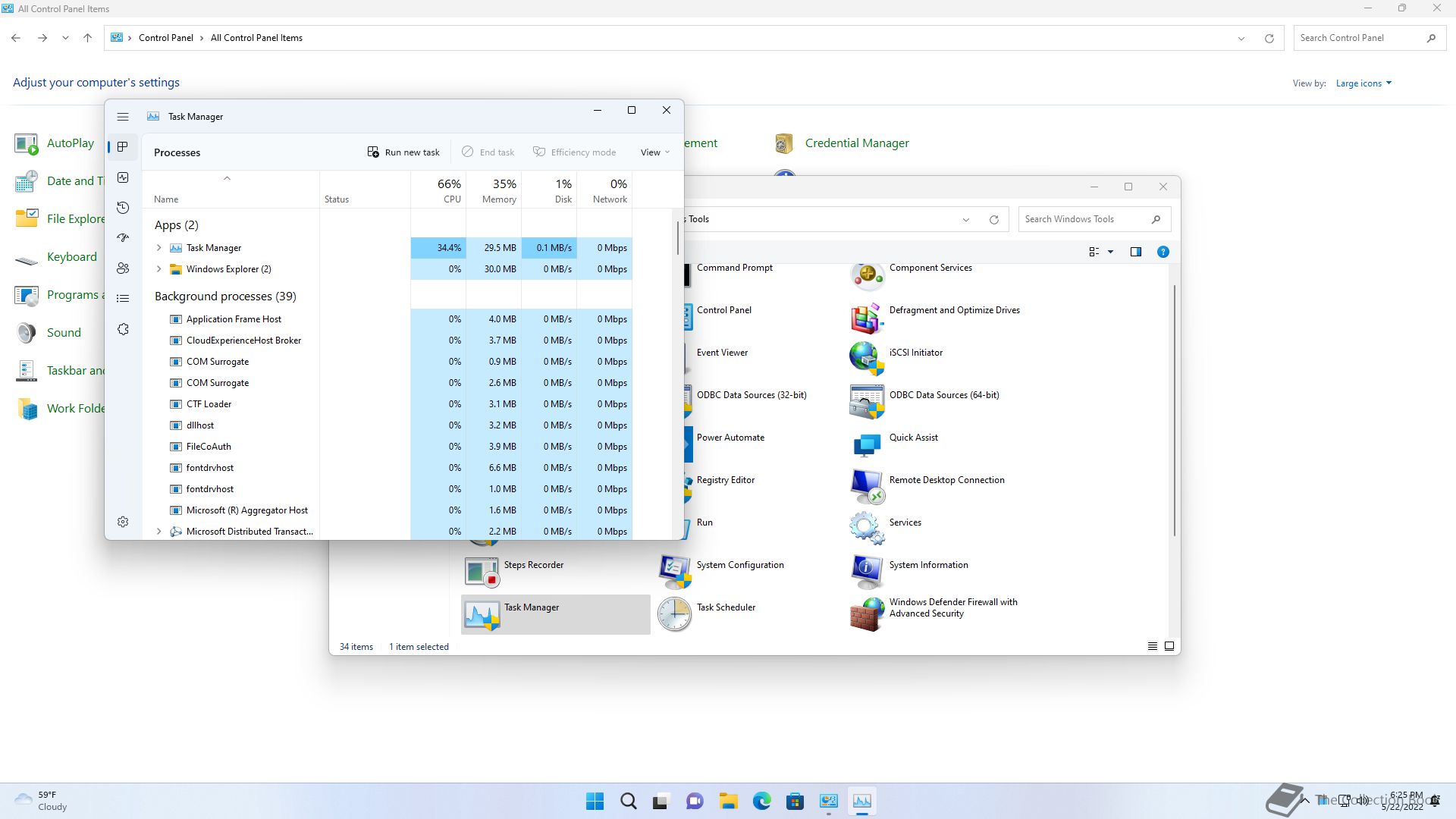This screenshot has width=1456, height=819.
Task: Open Users icon in Task Manager sidebar
Action: tap(123, 268)
